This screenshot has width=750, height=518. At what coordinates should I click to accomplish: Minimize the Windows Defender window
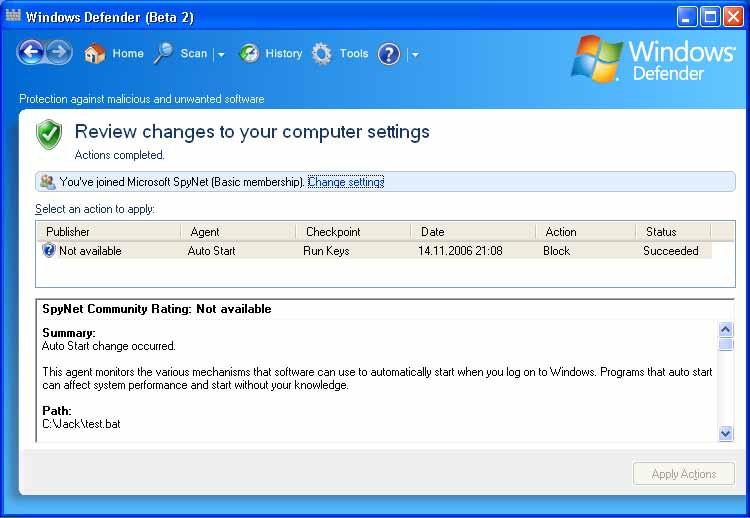click(687, 17)
